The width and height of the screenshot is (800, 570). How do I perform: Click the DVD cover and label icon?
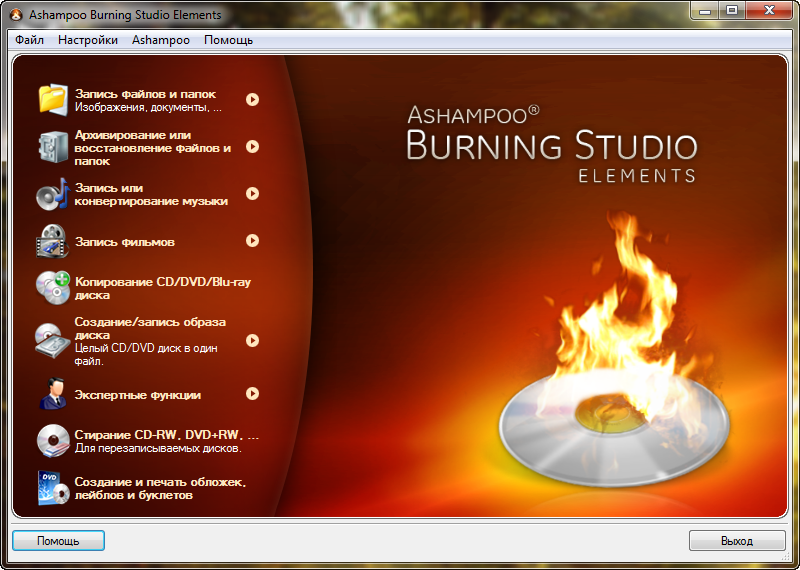53,488
